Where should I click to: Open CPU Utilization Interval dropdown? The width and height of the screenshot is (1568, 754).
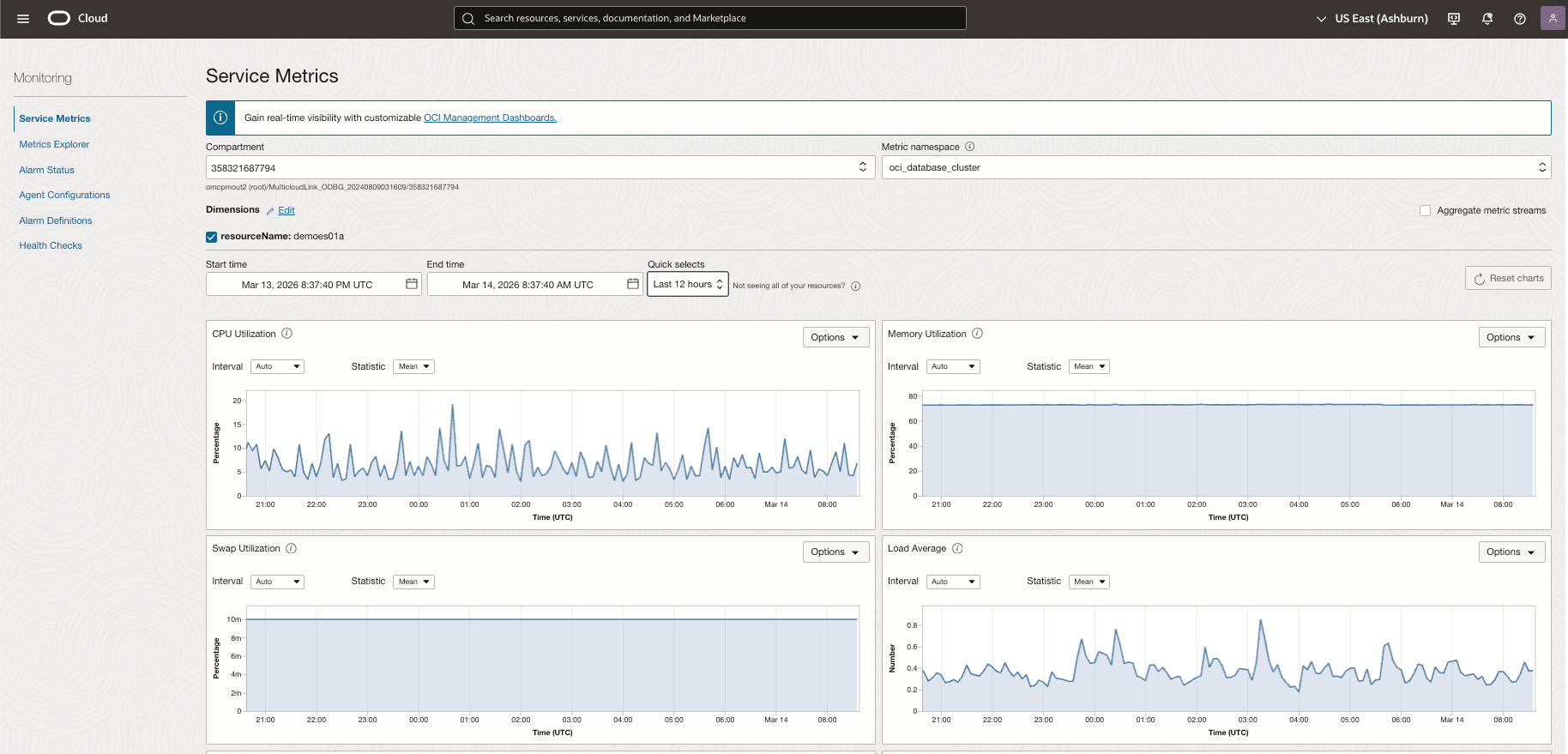point(278,366)
